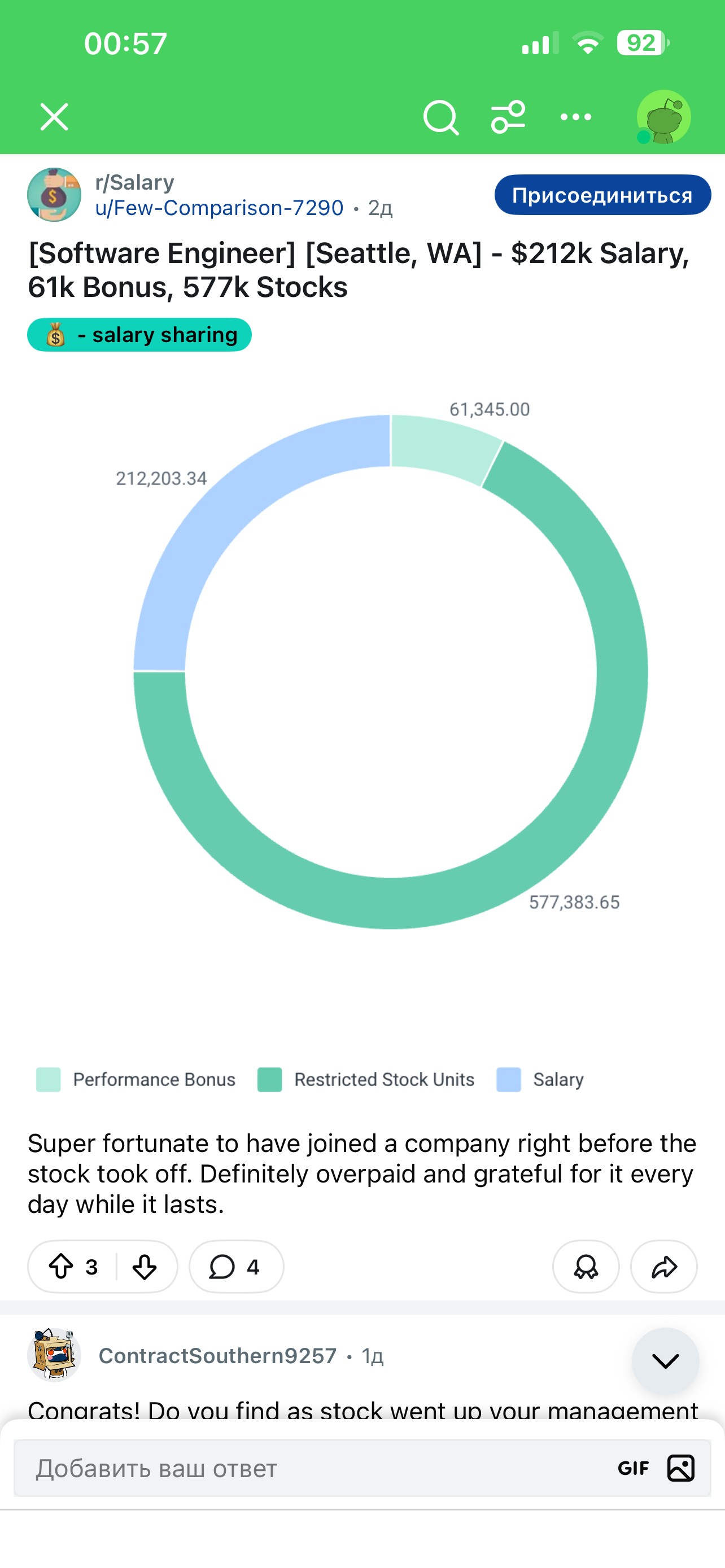Go to the r/Salary subreddit link

134,182
